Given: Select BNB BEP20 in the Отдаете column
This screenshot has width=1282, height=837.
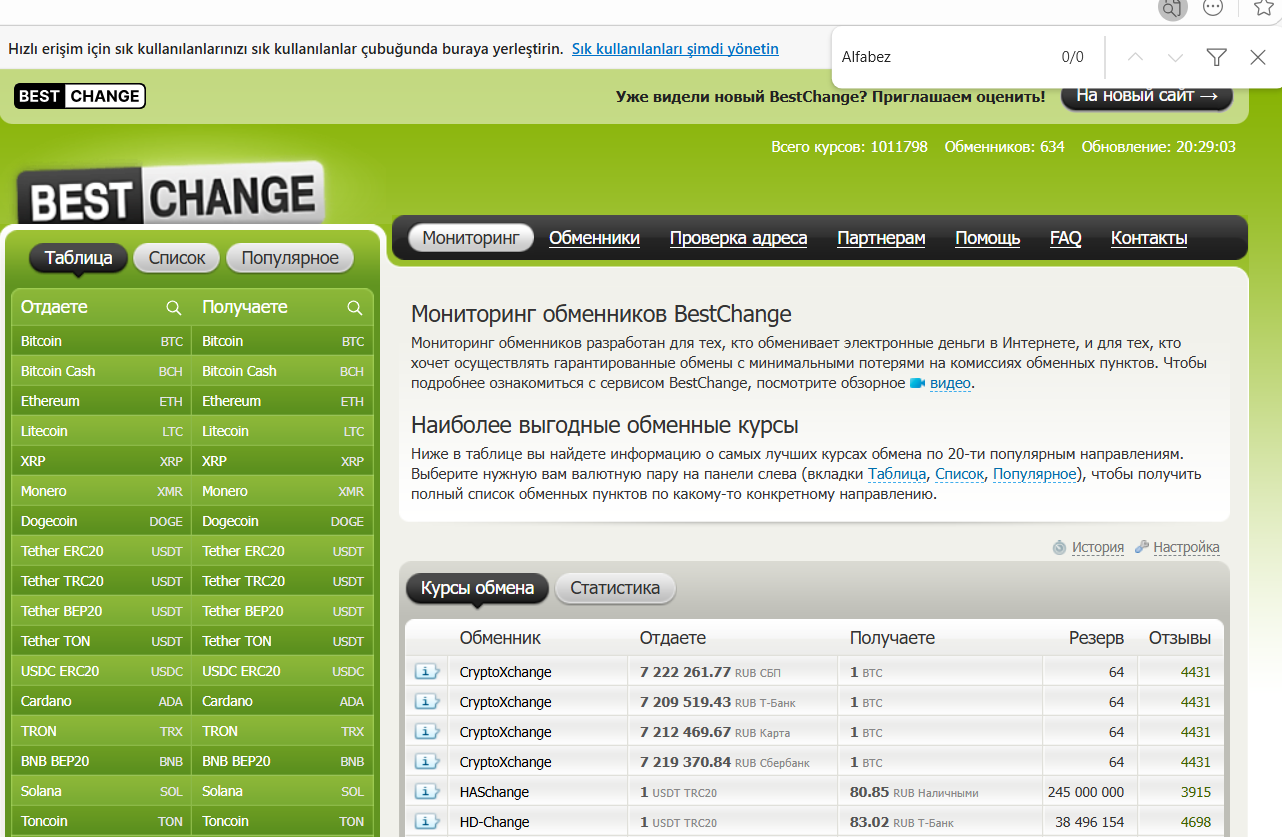Looking at the screenshot, I should point(102,761).
